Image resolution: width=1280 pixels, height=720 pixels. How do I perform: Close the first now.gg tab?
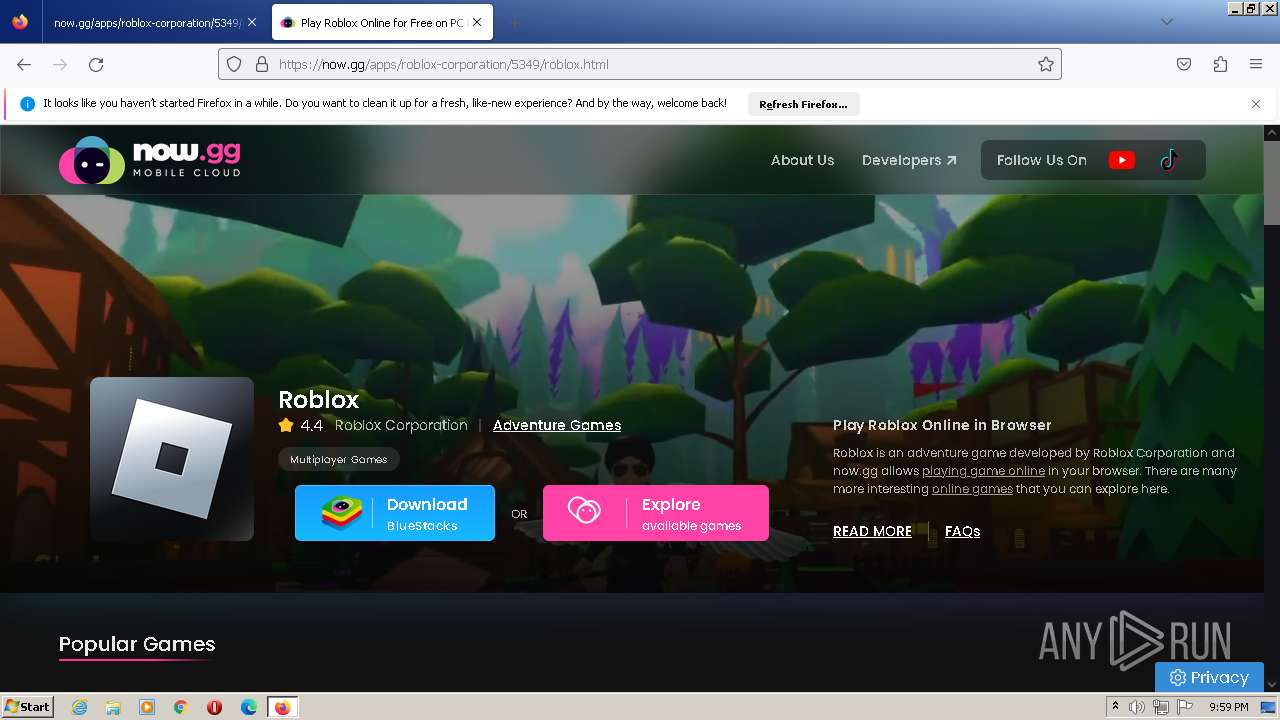tap(252, 22)
